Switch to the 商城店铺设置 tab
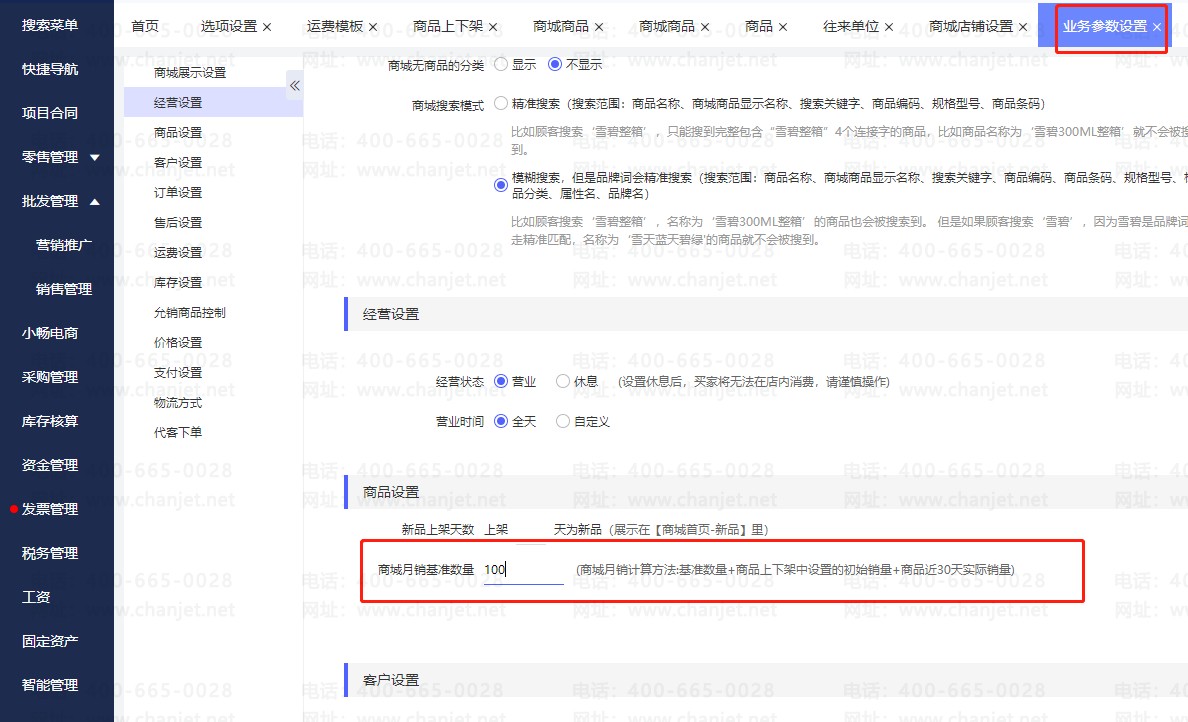The image size is (1188, 722). [x=971, y=27]
